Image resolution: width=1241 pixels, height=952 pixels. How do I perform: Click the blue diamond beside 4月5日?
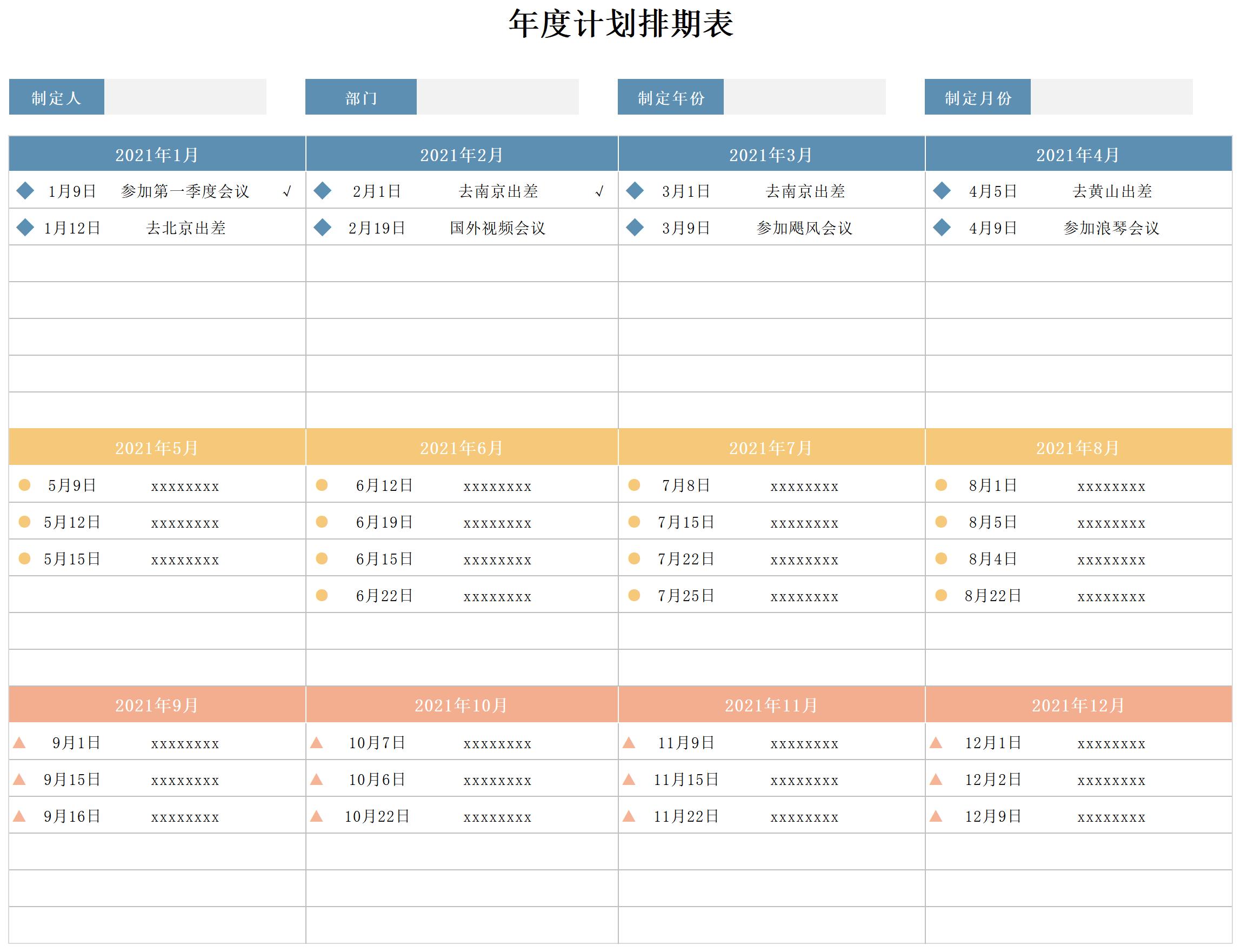coord(942,190)
